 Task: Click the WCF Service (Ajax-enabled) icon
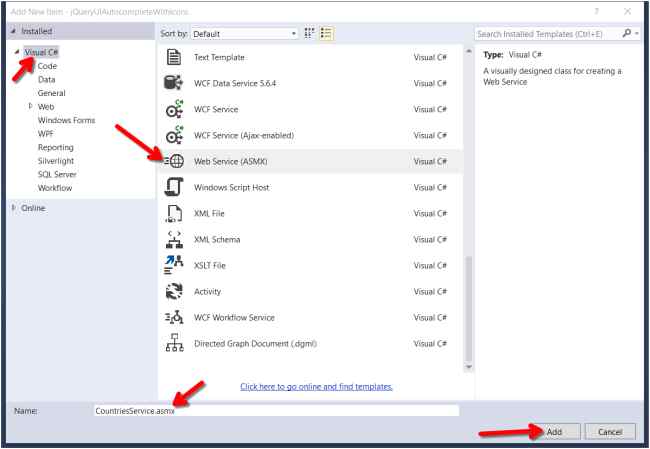pyautogui.click(x=175, y=135)
